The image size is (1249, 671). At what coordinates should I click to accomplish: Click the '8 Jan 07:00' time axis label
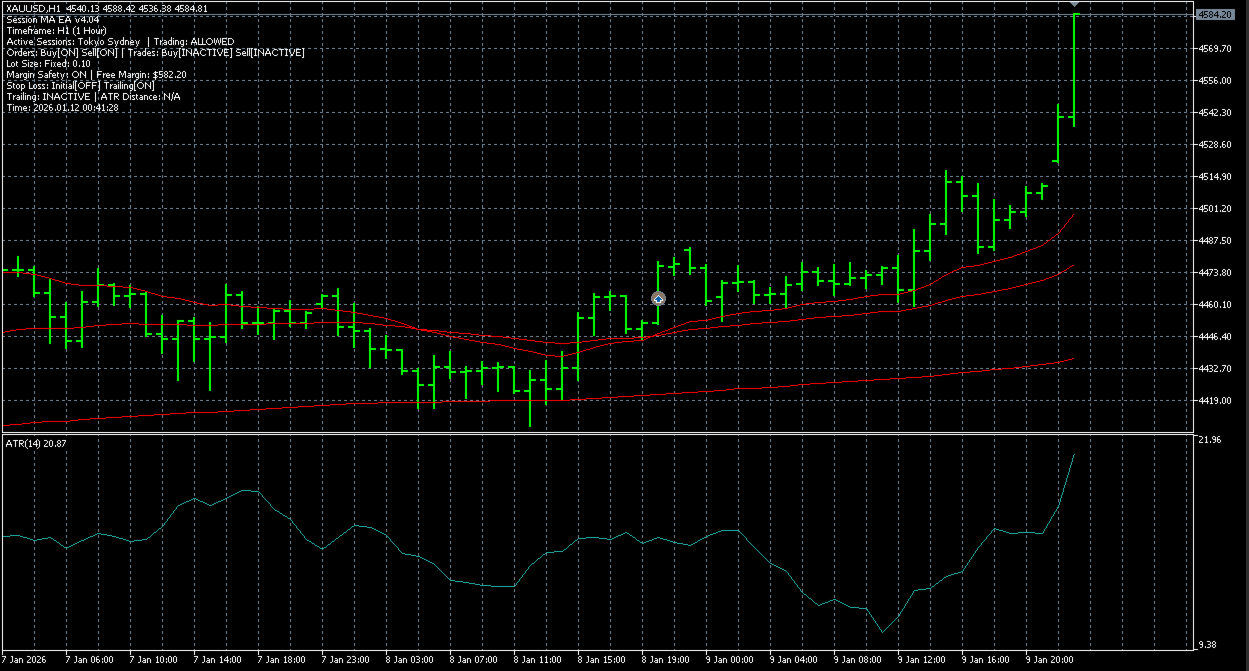(474, 660)
